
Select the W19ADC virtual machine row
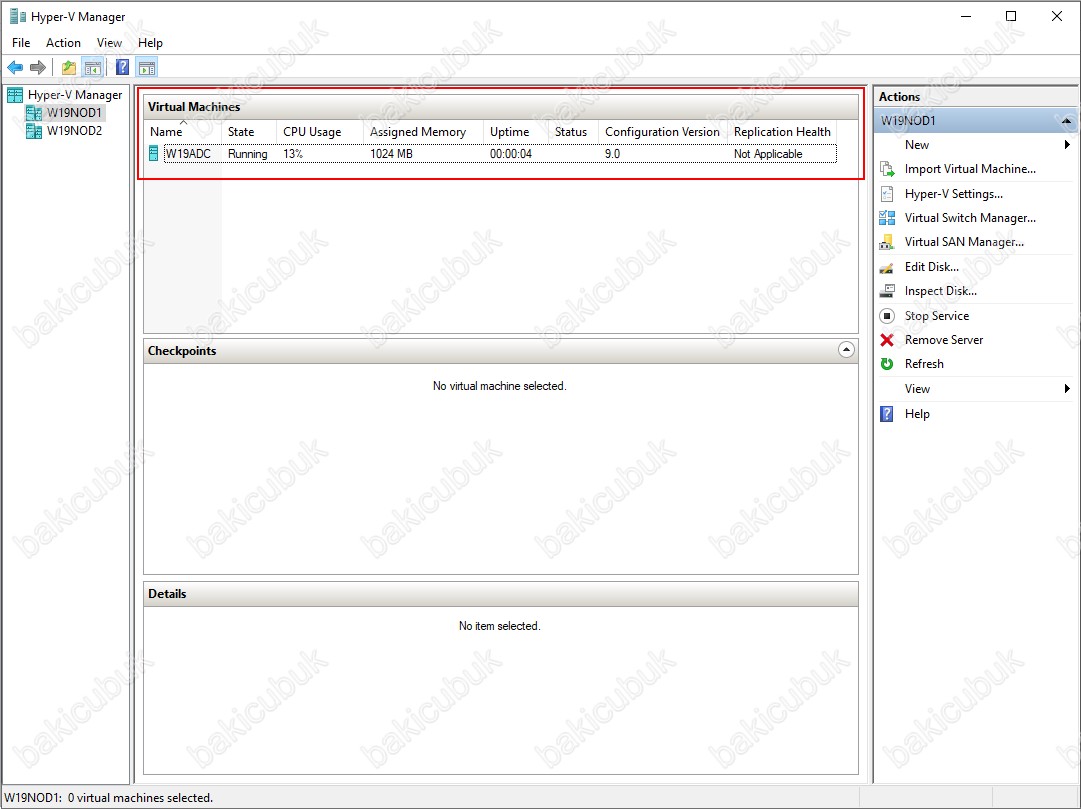coord(492,154)
